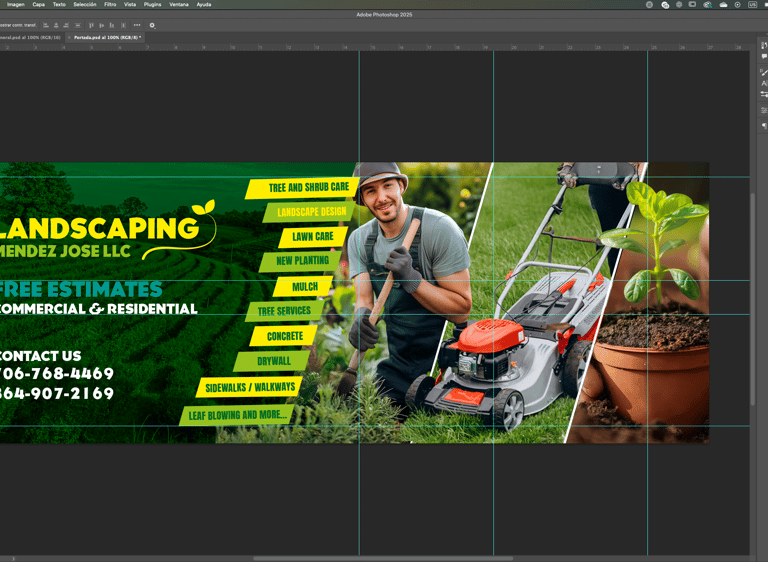768x562 pixels.
Task: Select the 'CONCRETE' label on canvas
Action: (x=285, y=336)
